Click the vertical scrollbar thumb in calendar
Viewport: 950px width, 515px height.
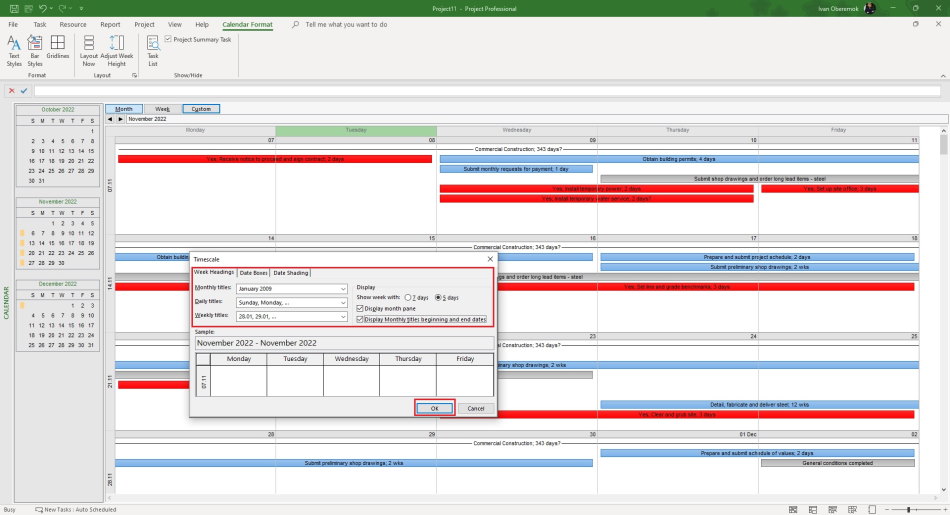tap(943, 145)
